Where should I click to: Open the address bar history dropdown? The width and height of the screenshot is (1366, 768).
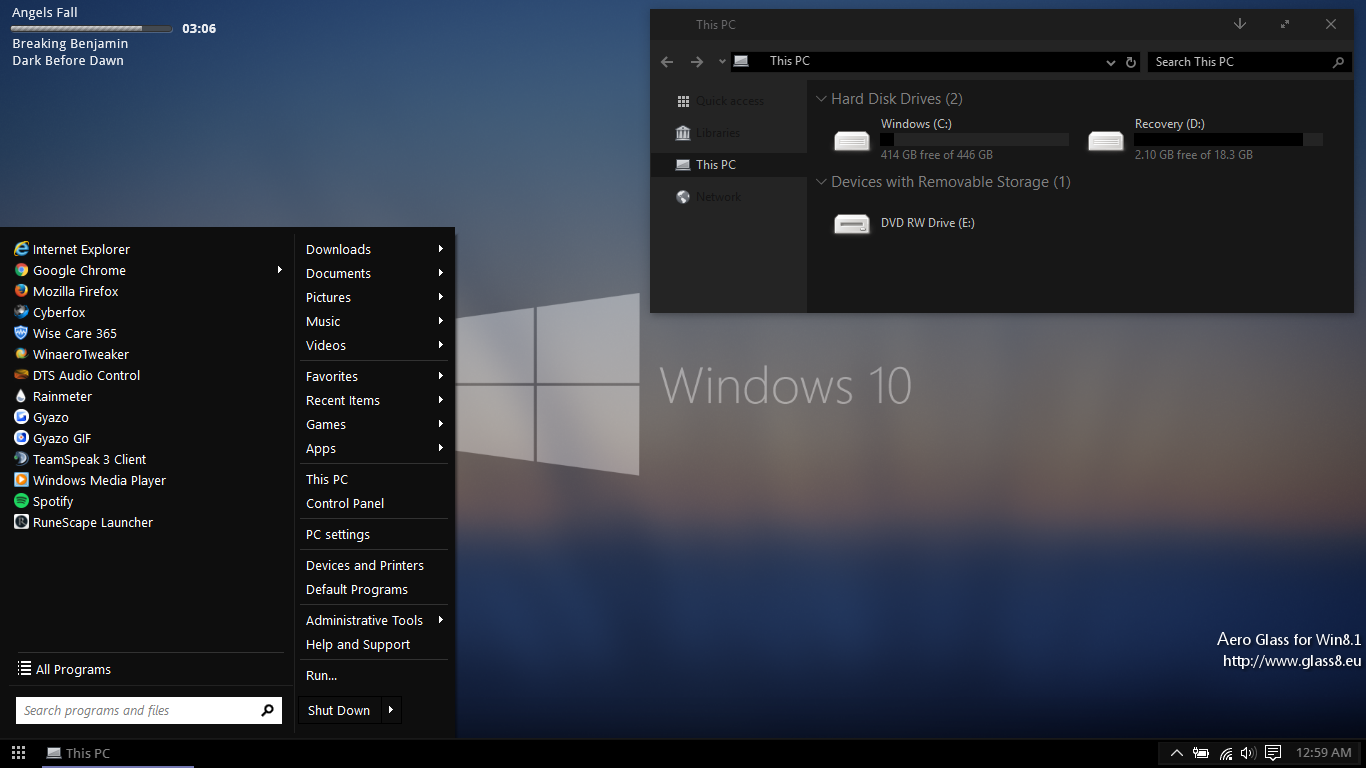[x=1110, y=62]
